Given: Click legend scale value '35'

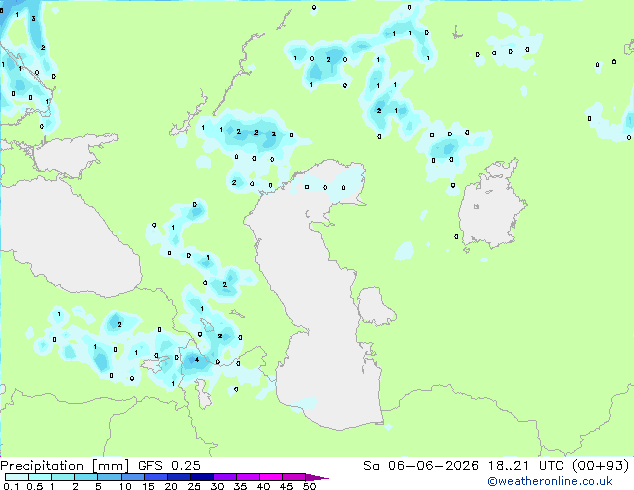Looking at the screenshot, I should (240, 486).
